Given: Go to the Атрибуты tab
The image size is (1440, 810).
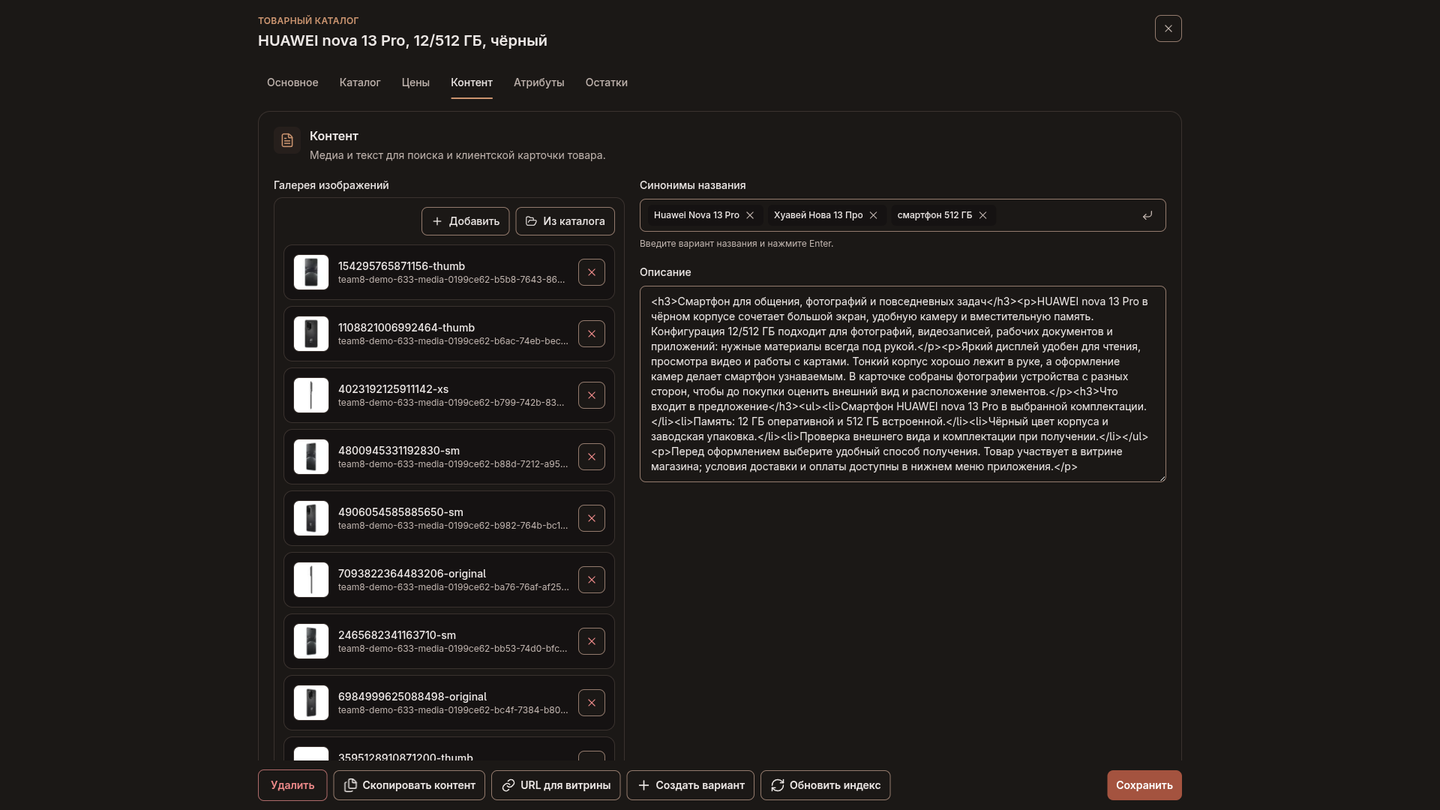Looking at the screenshot, I should coord(539,82).
